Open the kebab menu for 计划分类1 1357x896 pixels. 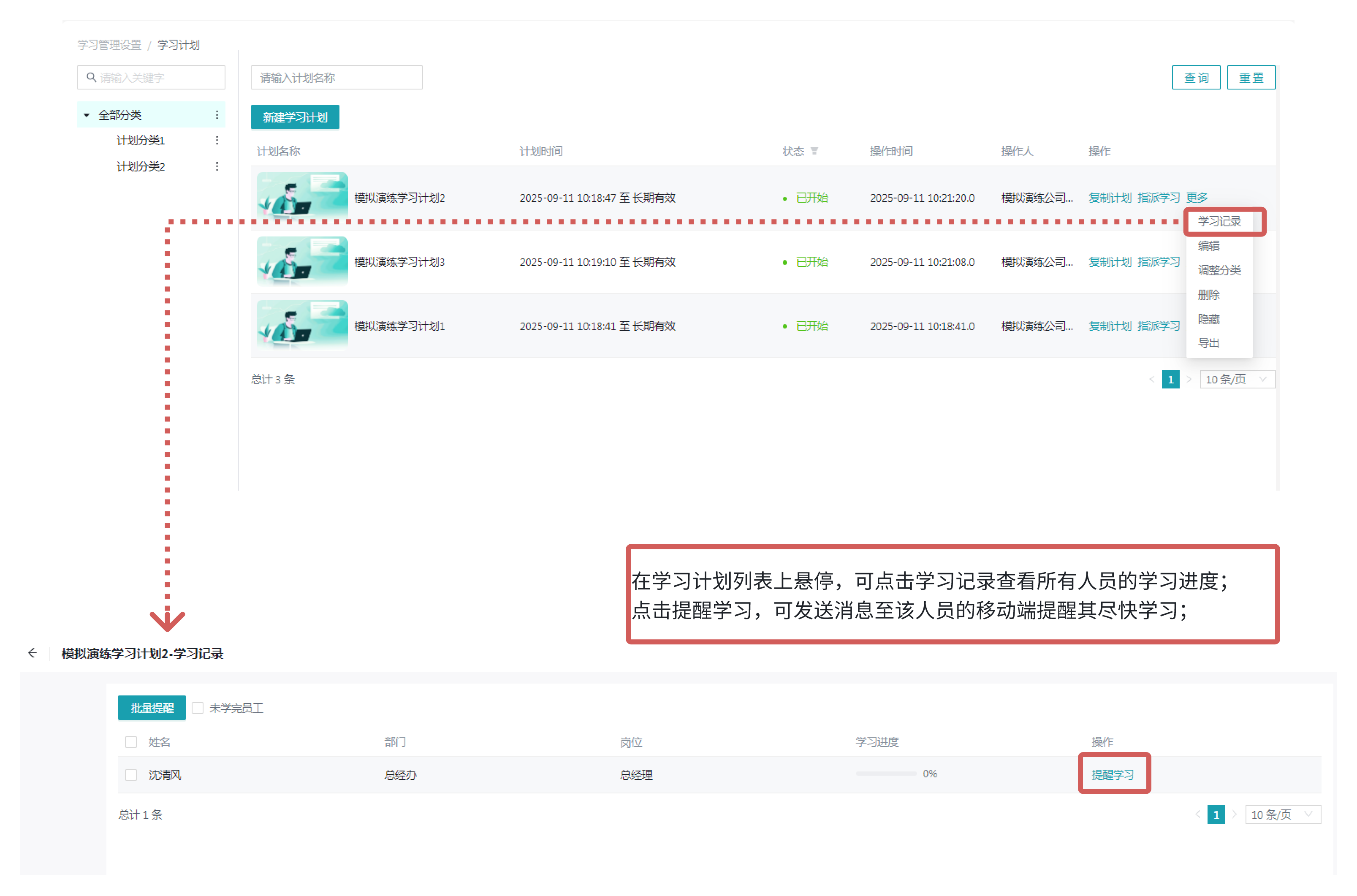(217, 141)
